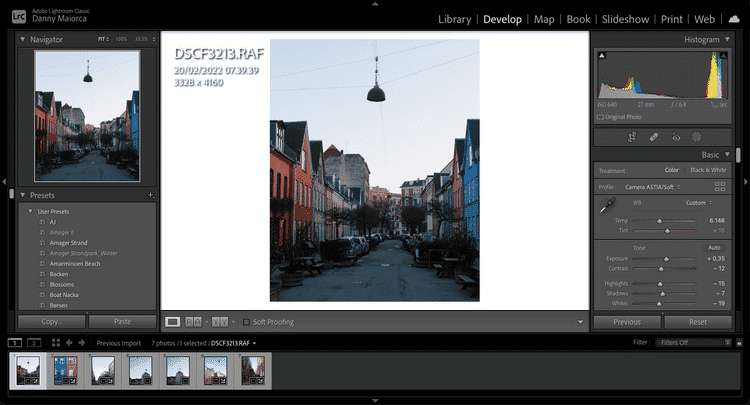Add a new preset with plus icon
This screenshot has width=750, height=405.
tap(150, 195)
